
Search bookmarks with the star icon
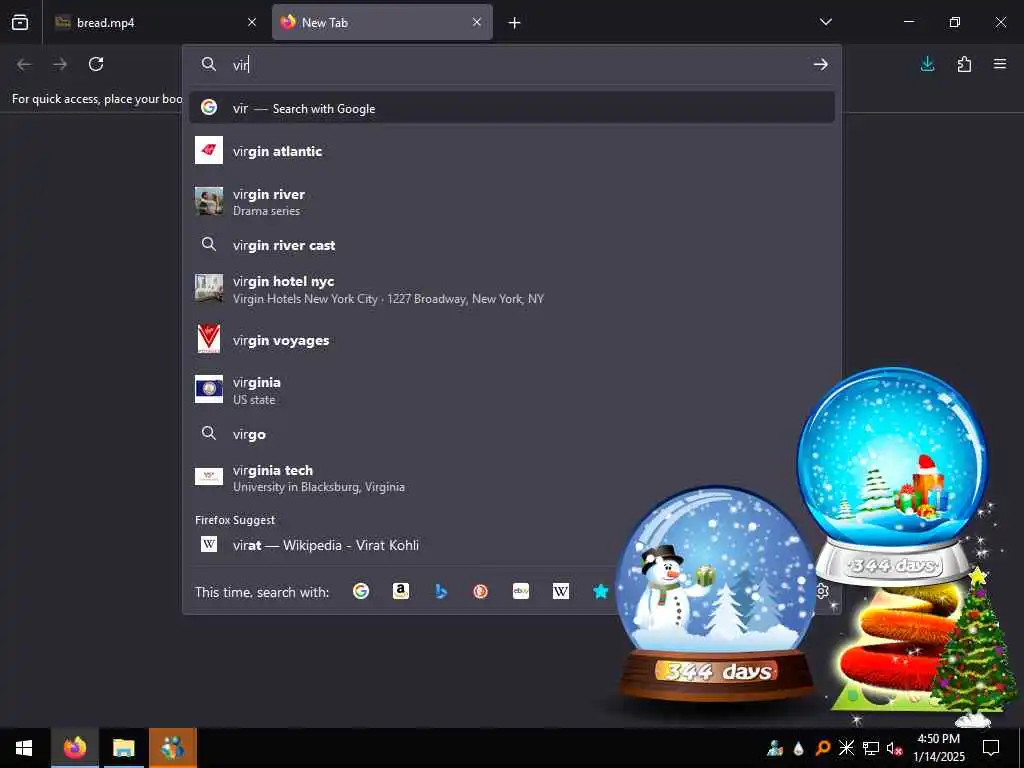point(601,591)
